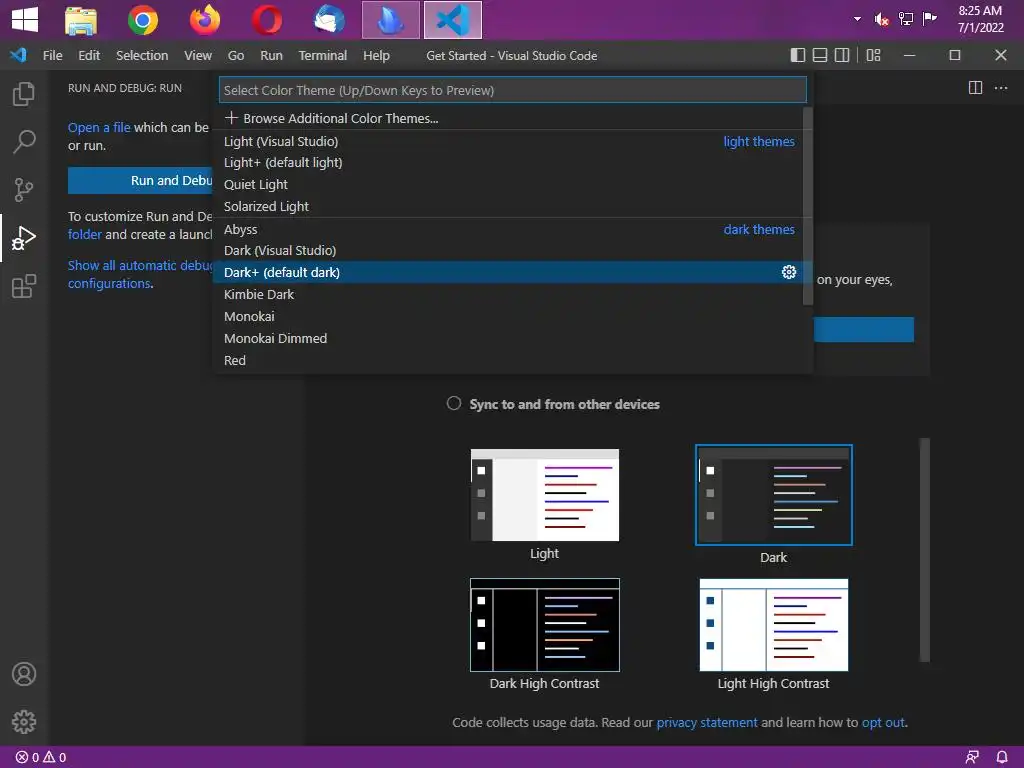
Task: Select Monokai Dimmed theme
Action: [x=510, y=338]
